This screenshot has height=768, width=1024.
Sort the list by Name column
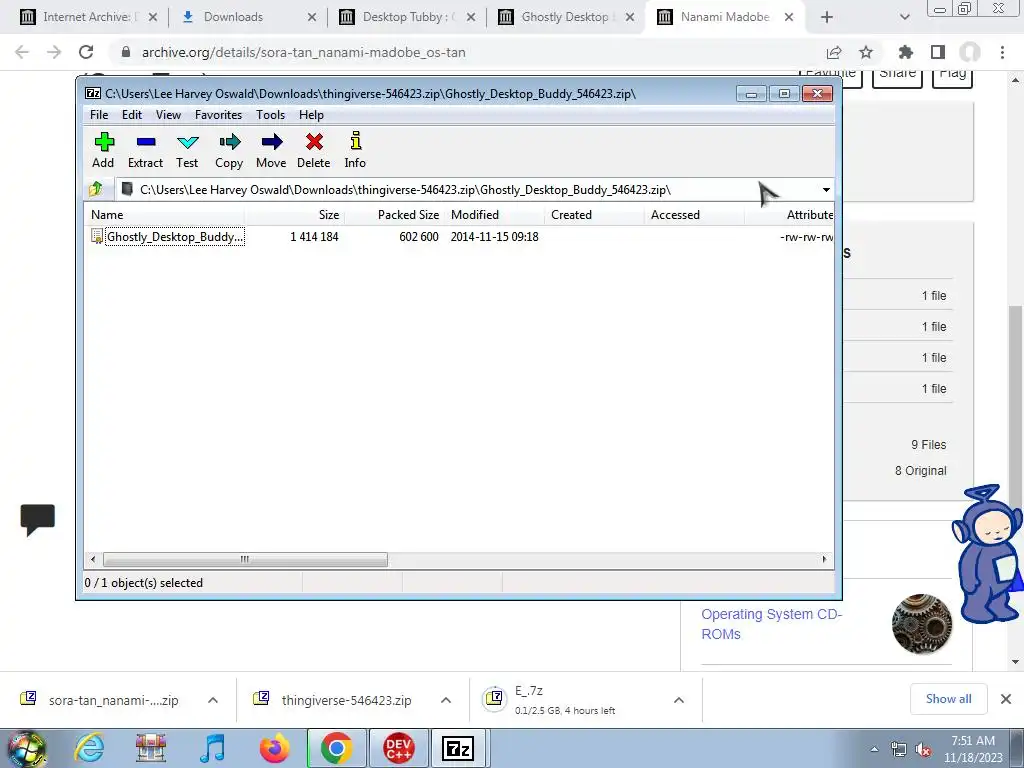[165, 215]
